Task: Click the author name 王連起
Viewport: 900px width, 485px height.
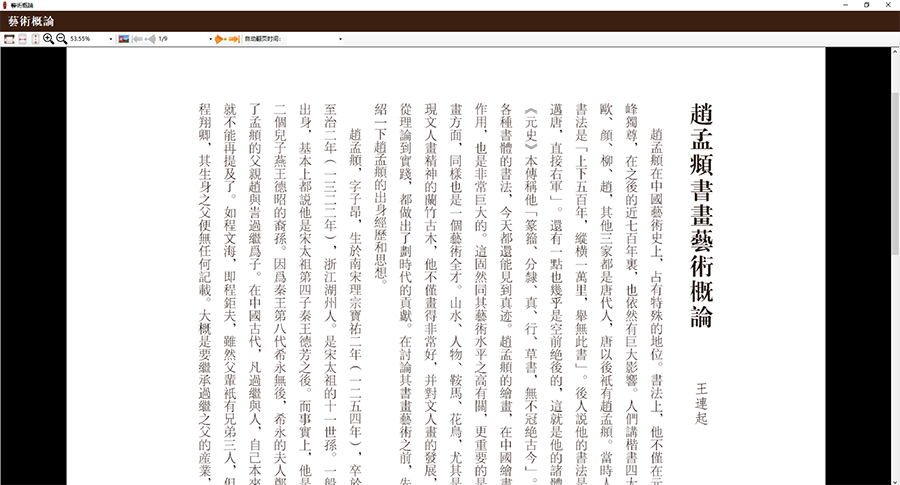Action: [701, 404]
